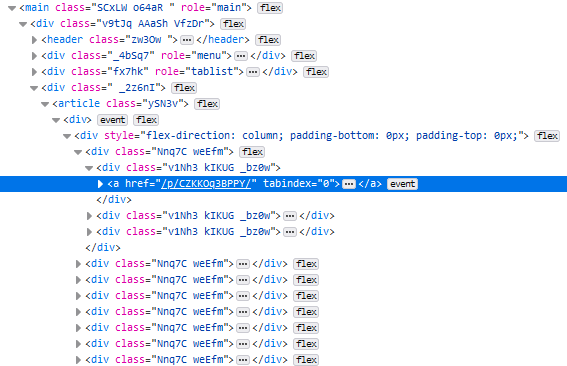Viewport: 567px width, 366px height.
Task: Toggle flex badge on expanded Nnq7C weEfm div
Action: pyautogui.click(x=252, y=152)
